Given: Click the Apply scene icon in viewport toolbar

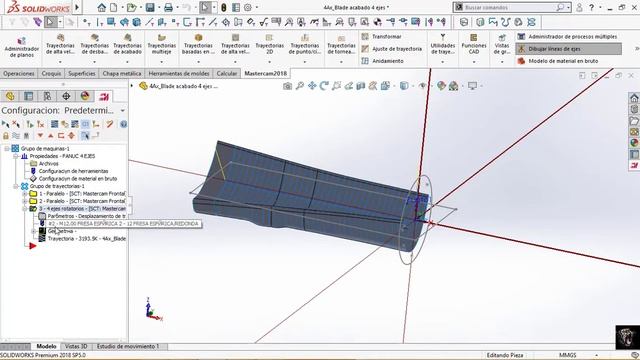Looking at the screenshot, I should point(453,86).
